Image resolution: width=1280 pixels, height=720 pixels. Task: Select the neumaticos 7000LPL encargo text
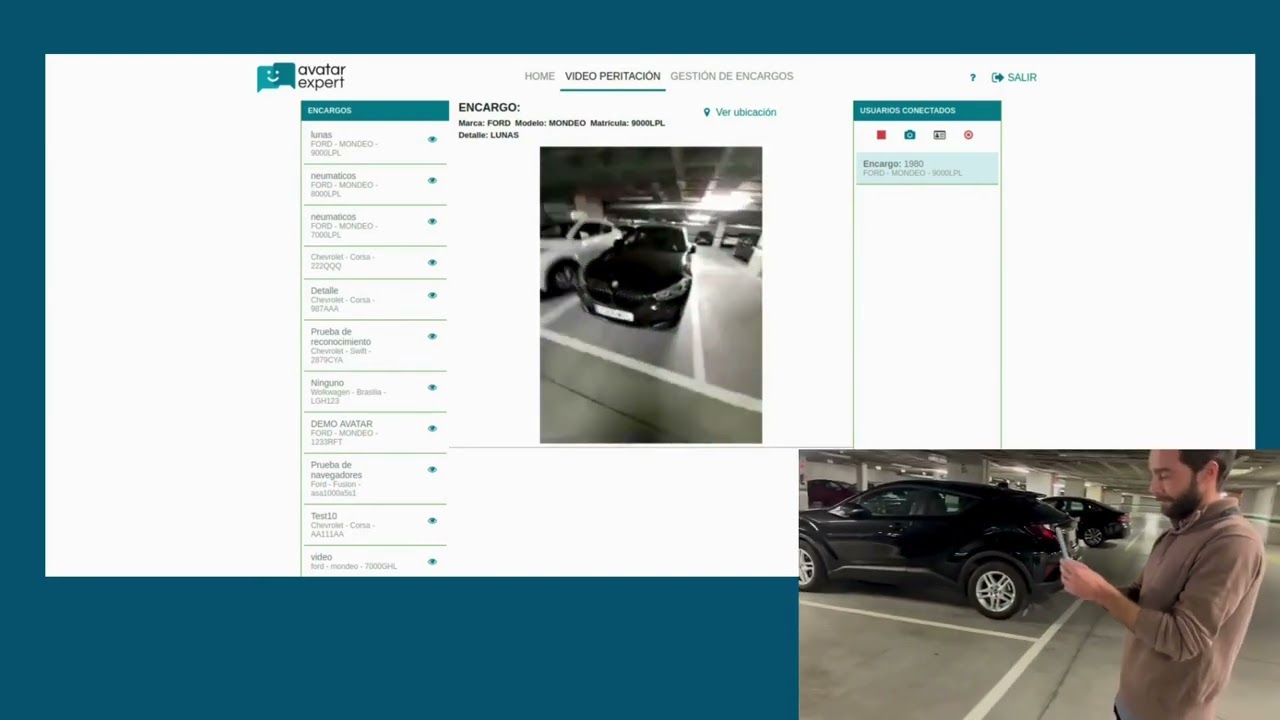pos(345,225)
